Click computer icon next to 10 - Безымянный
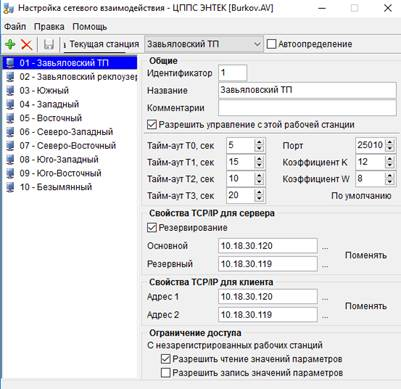This screenshot has width=401, height=389. (x=10, y=187)
